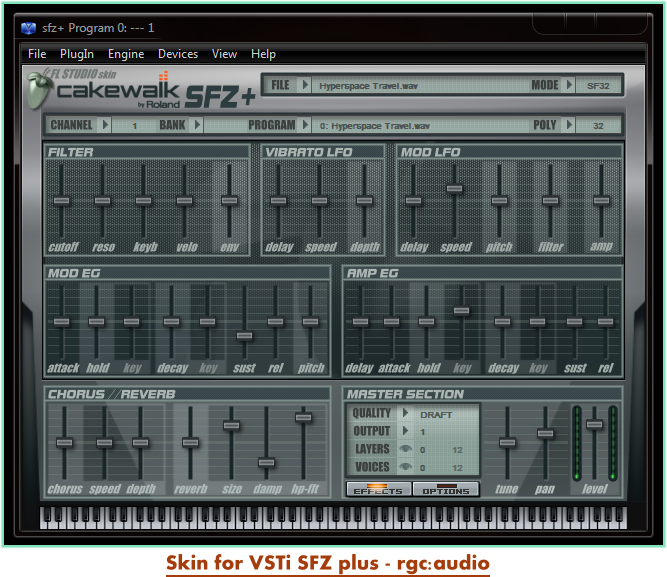Open the Engine menu
667x577 pixels.
[x=126, y=54]
